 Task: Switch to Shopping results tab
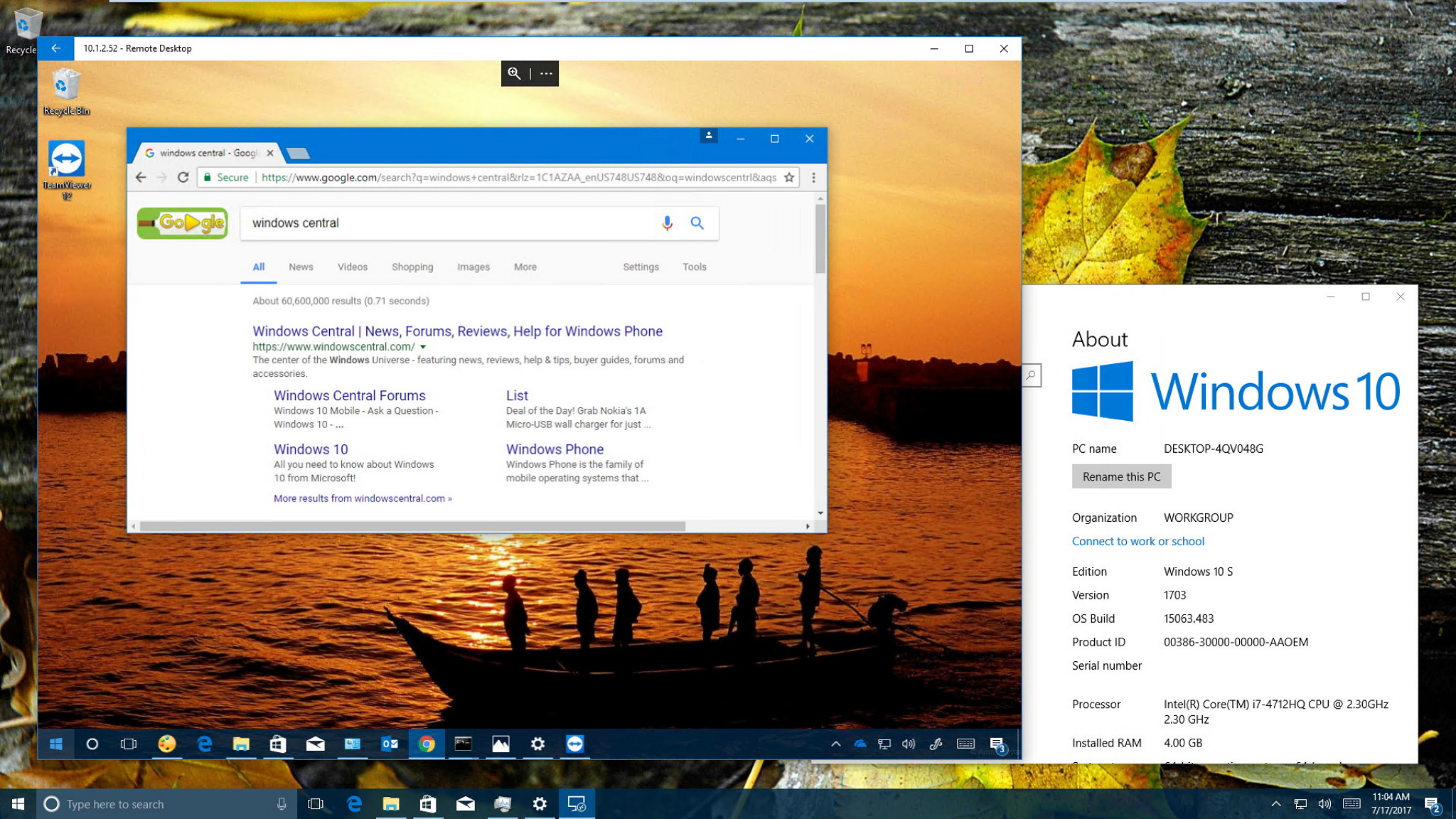[x=412, y=267]
